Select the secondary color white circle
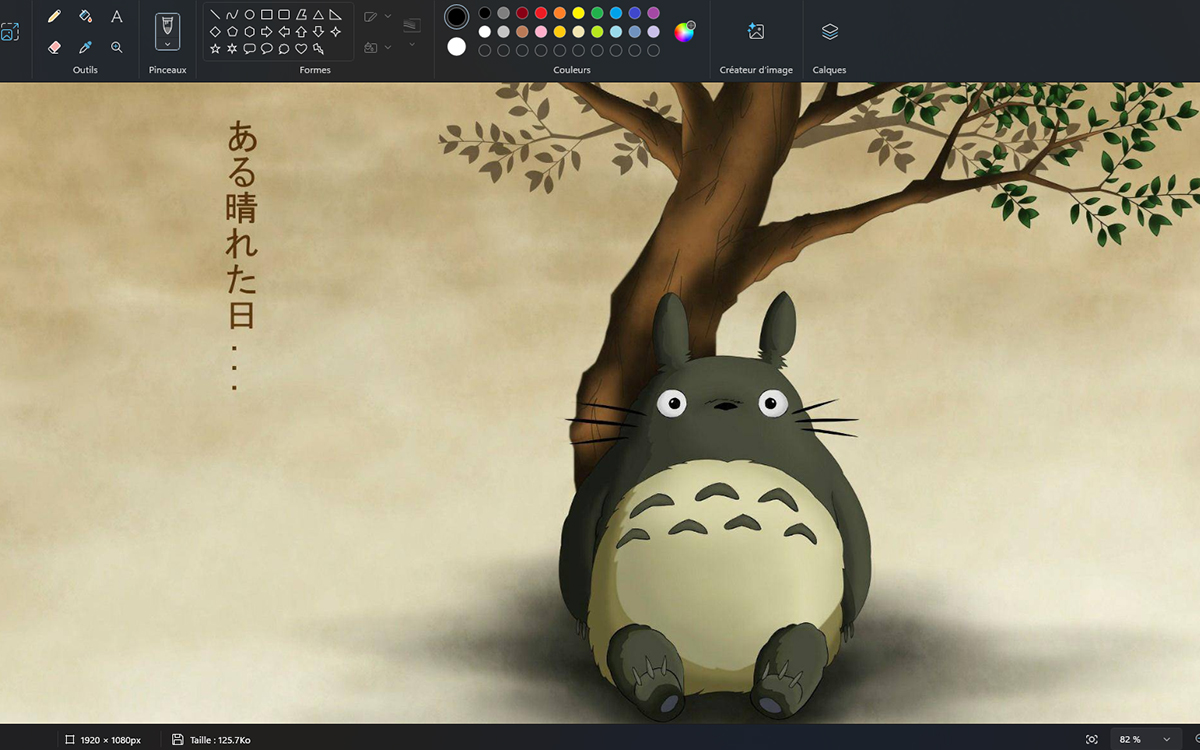1200x750 pixels. pos(457,46)
